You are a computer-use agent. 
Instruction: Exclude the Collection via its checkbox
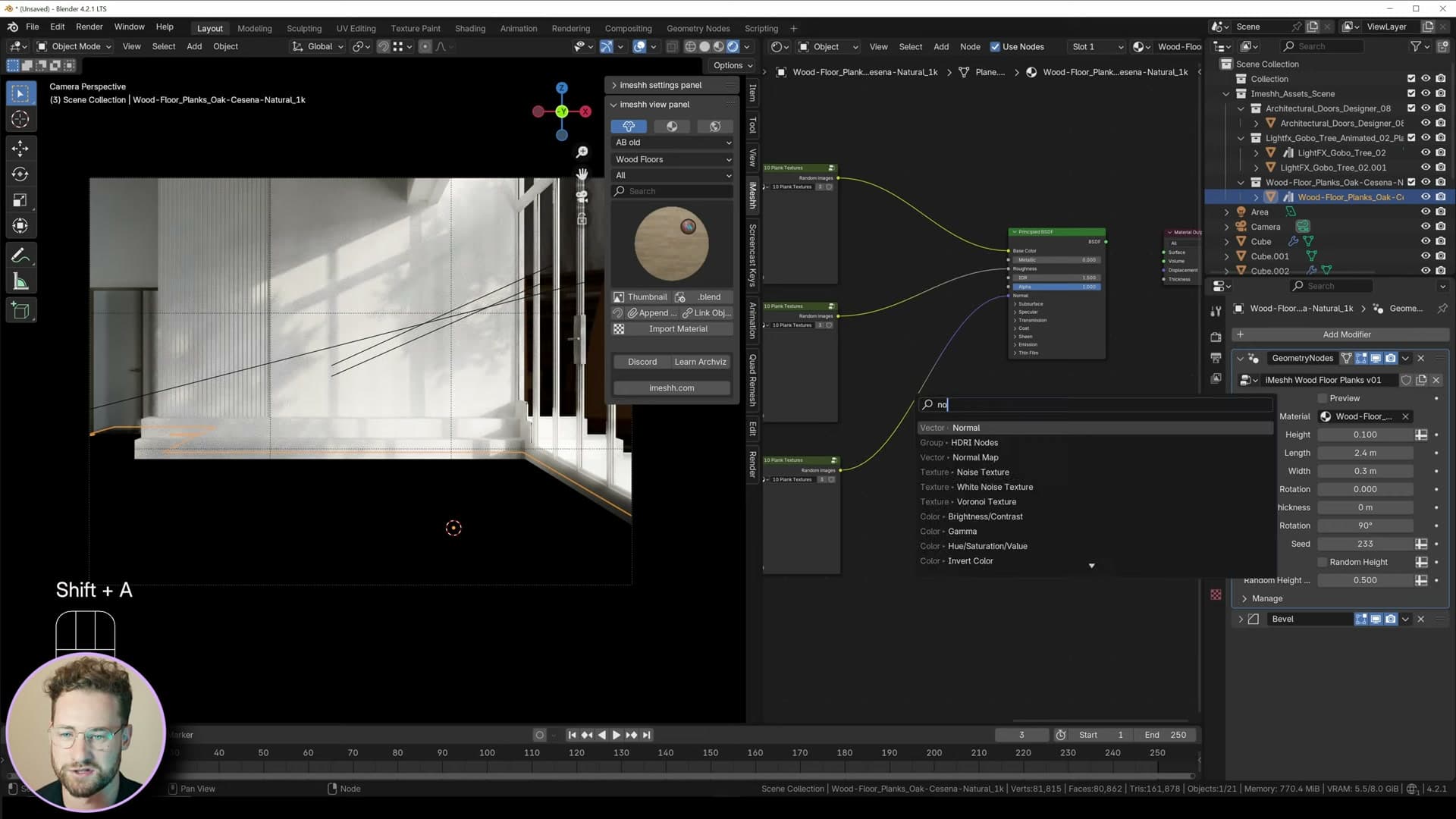(x=1411, y=79)
